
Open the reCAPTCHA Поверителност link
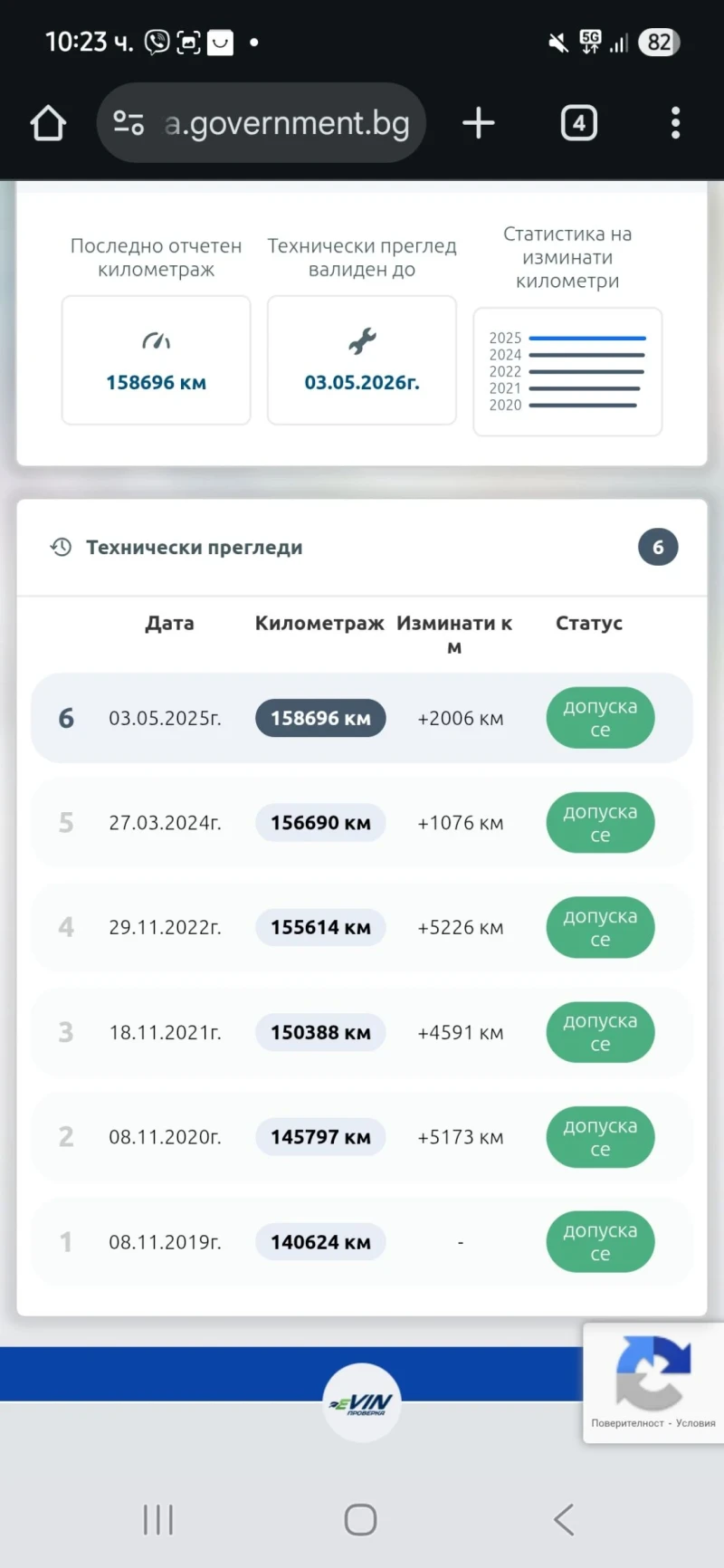point(627,1423)
